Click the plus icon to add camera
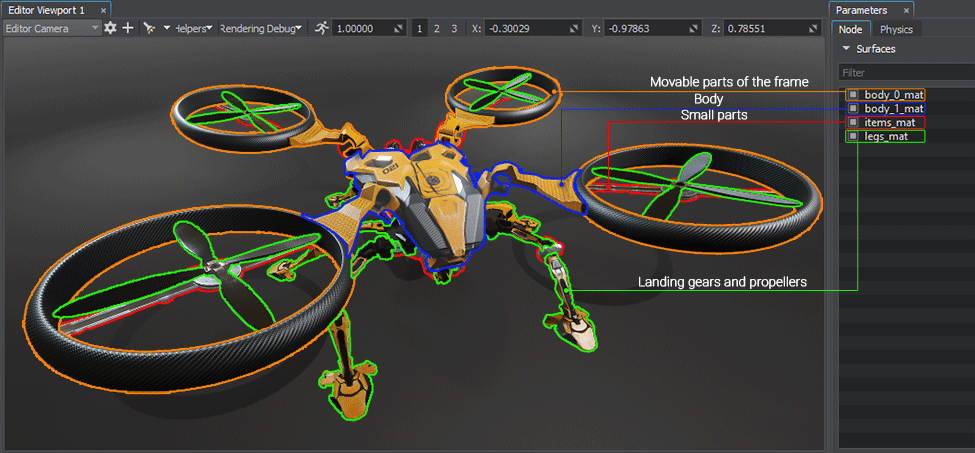975x453 pixels. (127, 28)
